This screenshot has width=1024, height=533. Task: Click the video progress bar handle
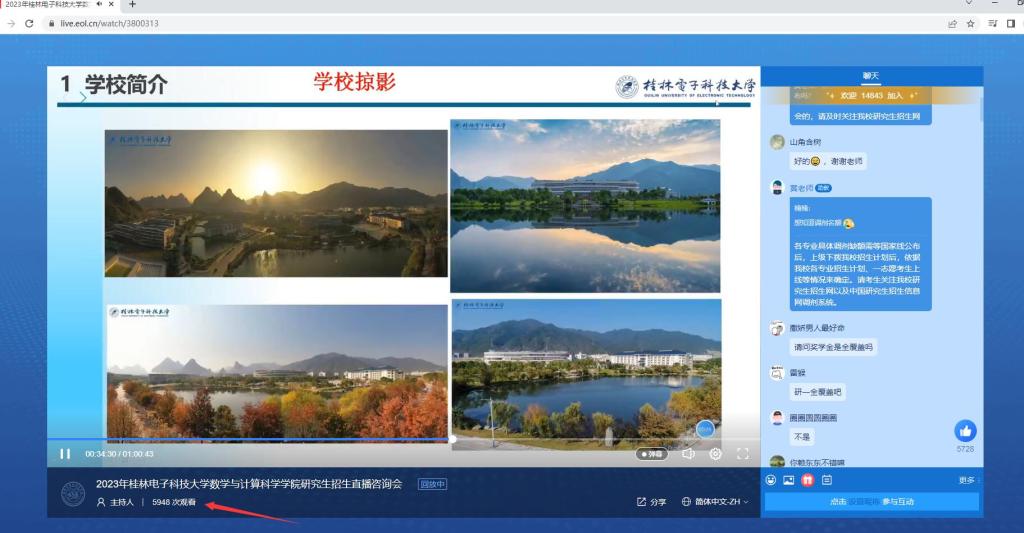pos(452,439)
